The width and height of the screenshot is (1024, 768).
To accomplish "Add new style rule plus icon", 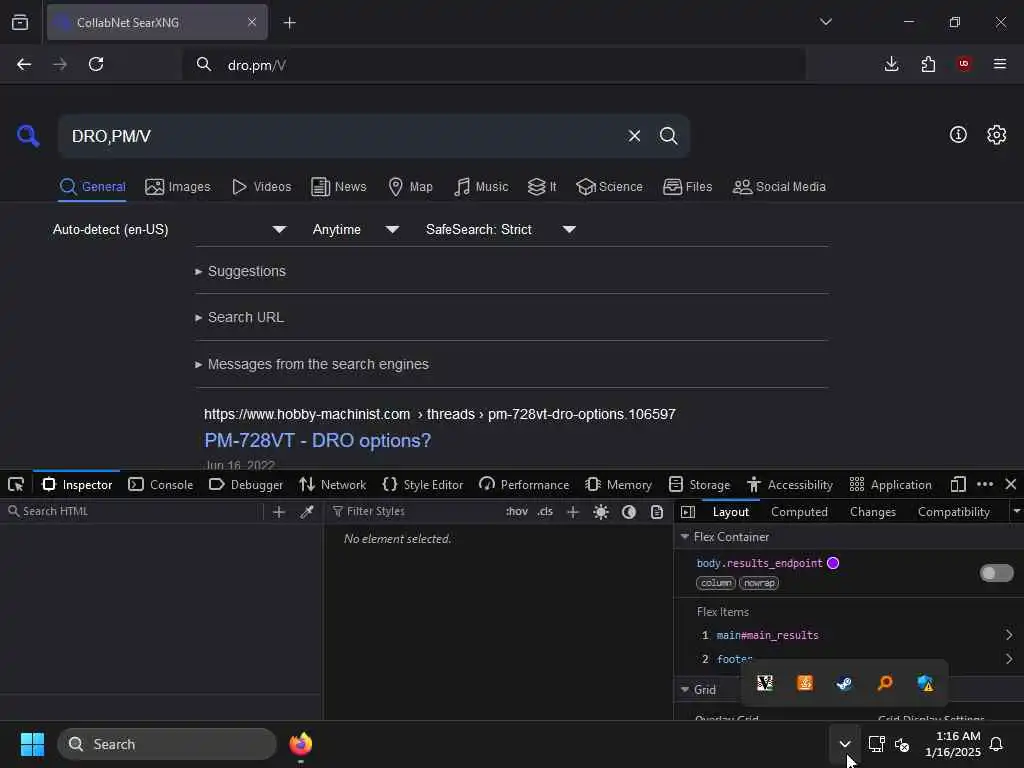I will [x=573, y=512].
